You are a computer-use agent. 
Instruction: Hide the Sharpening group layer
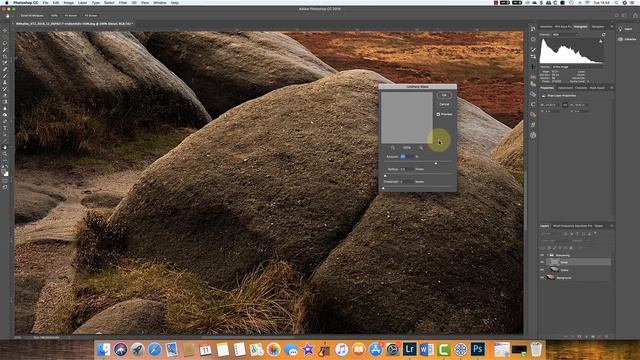click(x=542, y=255)
